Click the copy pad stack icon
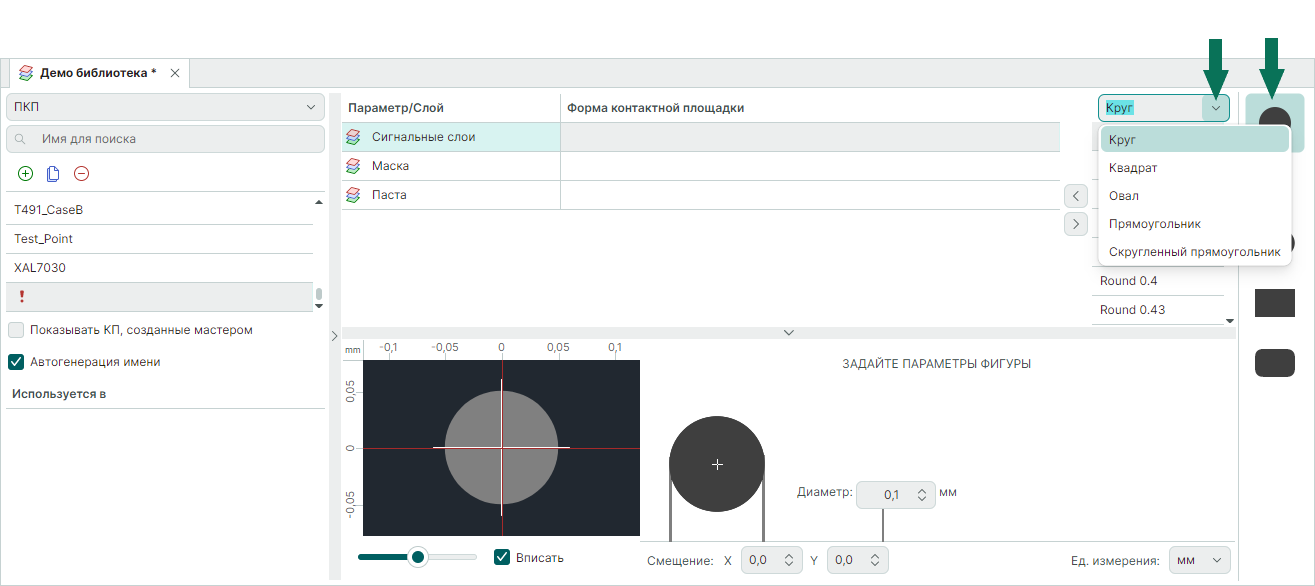 [53, 174]
